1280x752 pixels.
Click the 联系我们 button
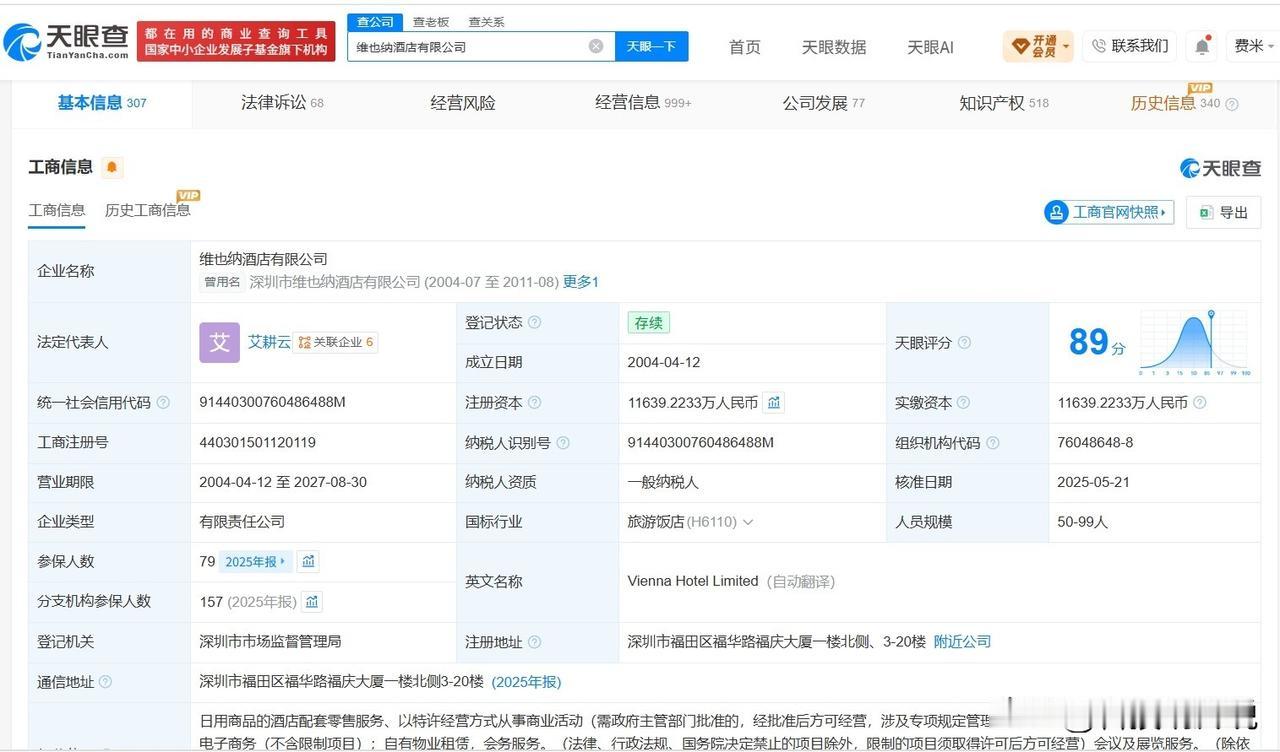[1130, 46]
